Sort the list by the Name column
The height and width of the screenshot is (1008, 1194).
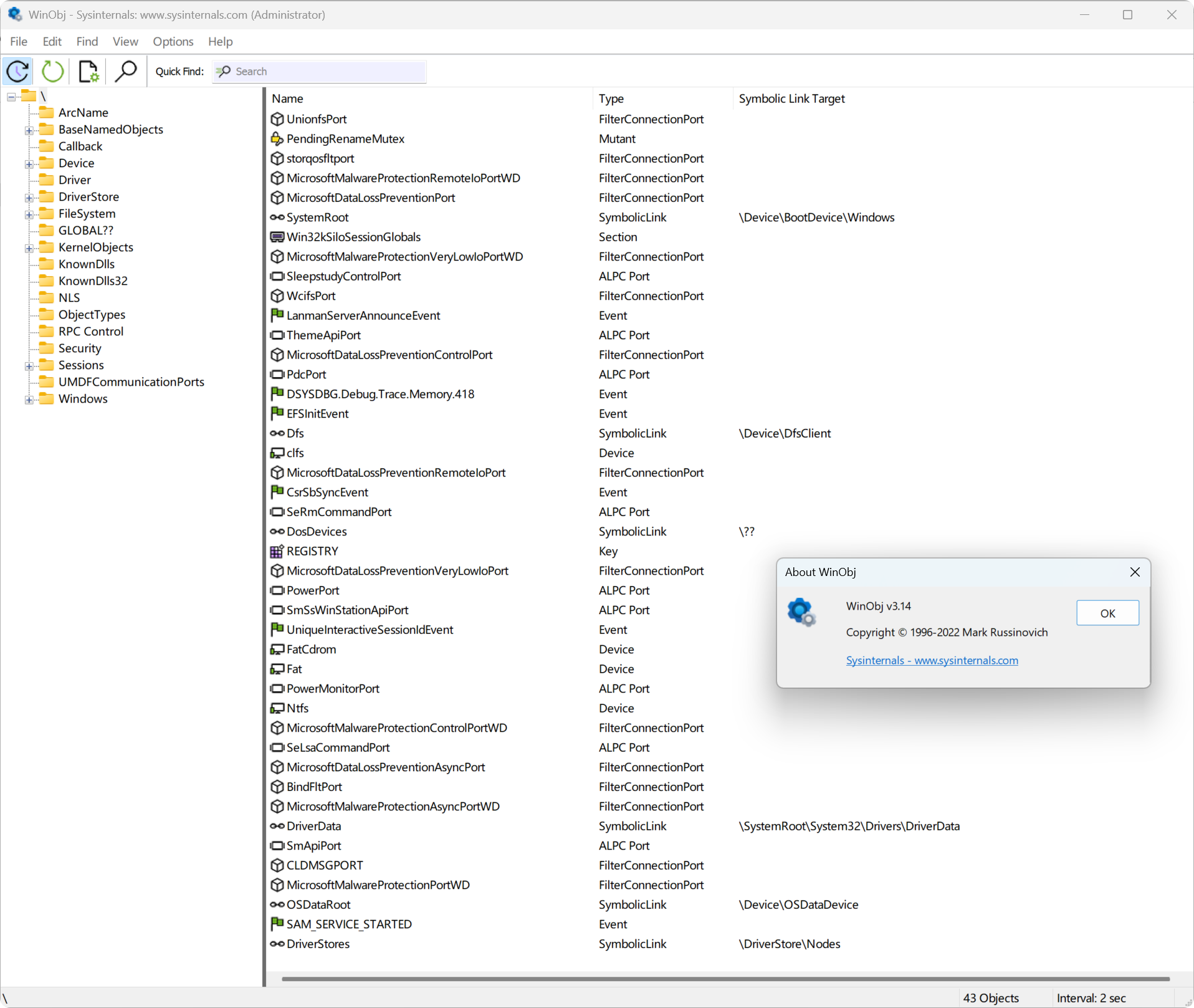click(430, 98)
